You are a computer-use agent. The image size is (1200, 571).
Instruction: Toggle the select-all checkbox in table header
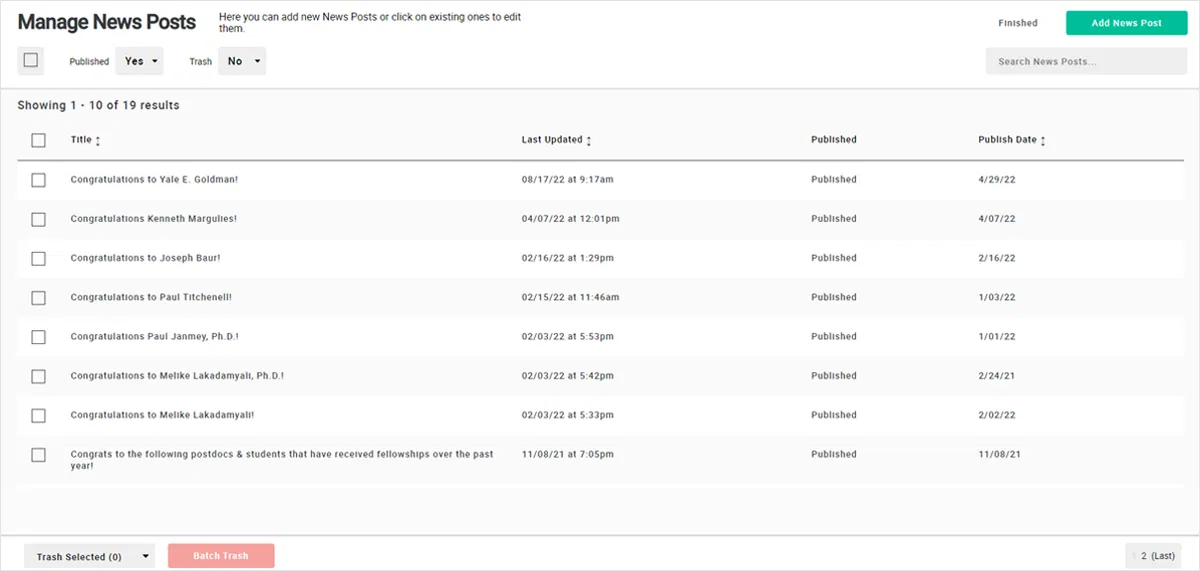click(x=38, y=140)
